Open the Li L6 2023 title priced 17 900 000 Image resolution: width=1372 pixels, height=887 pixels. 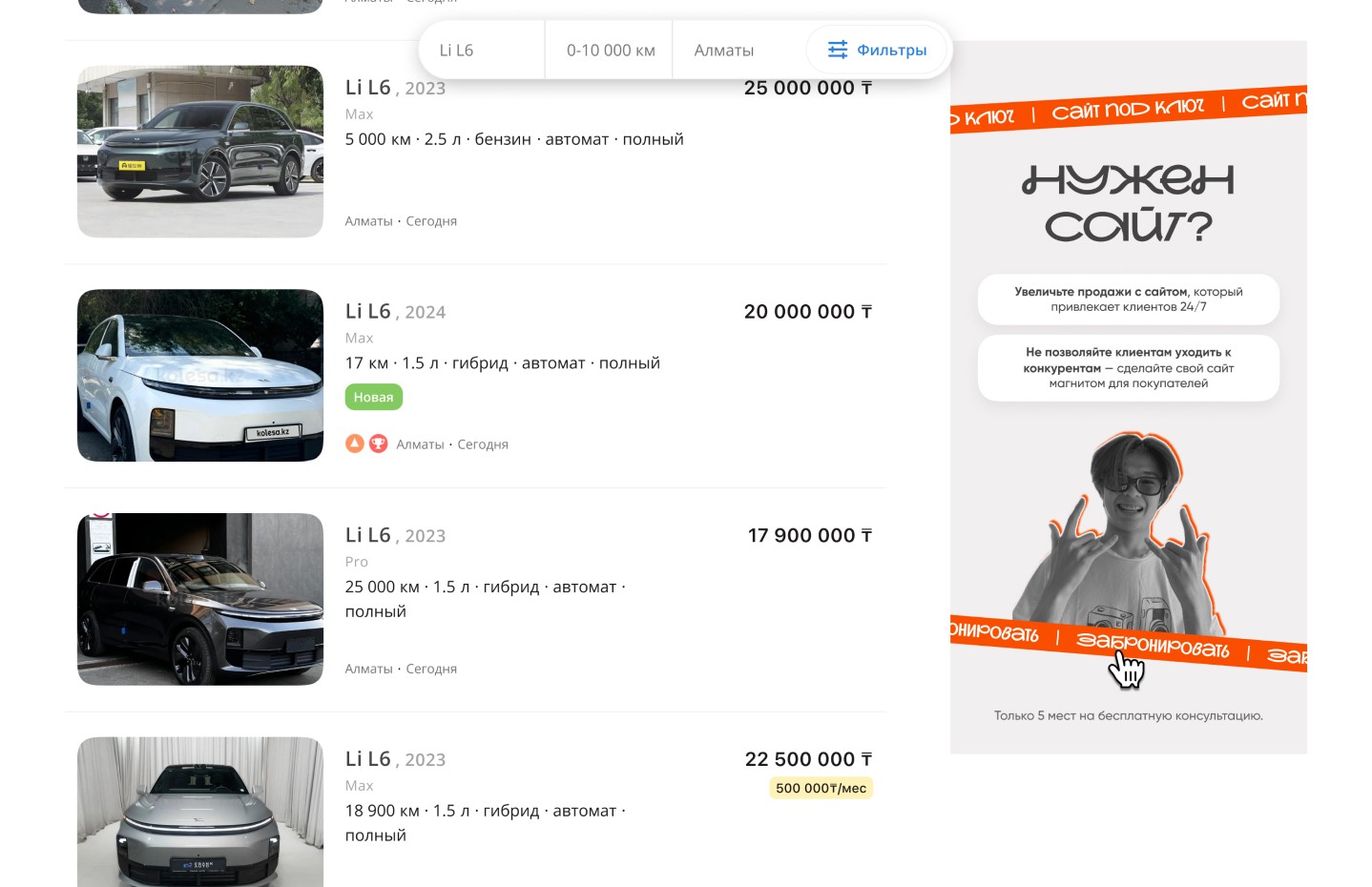tap(395, 536)
